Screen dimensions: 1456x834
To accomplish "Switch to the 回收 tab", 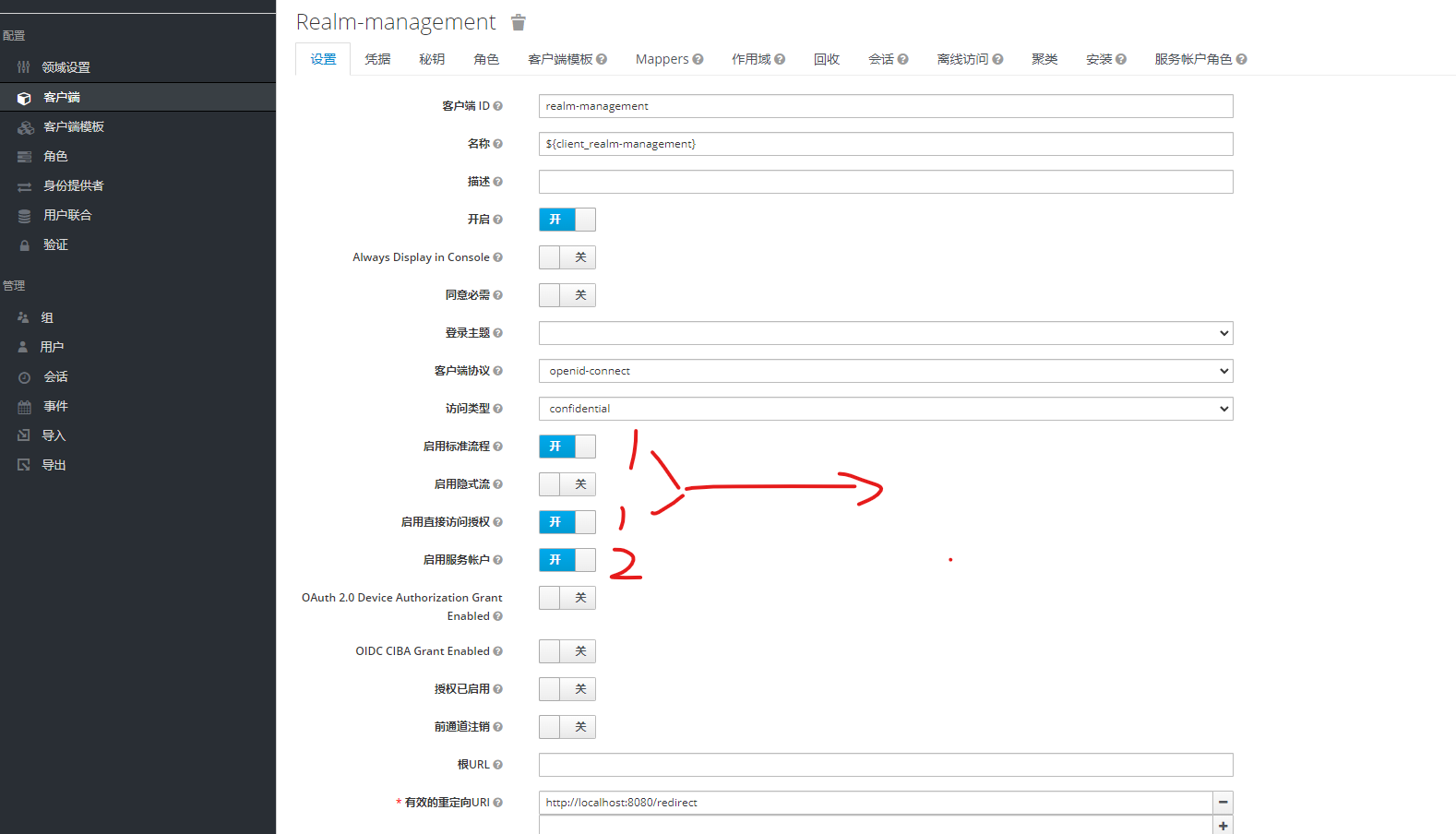I will click(827, 59).
